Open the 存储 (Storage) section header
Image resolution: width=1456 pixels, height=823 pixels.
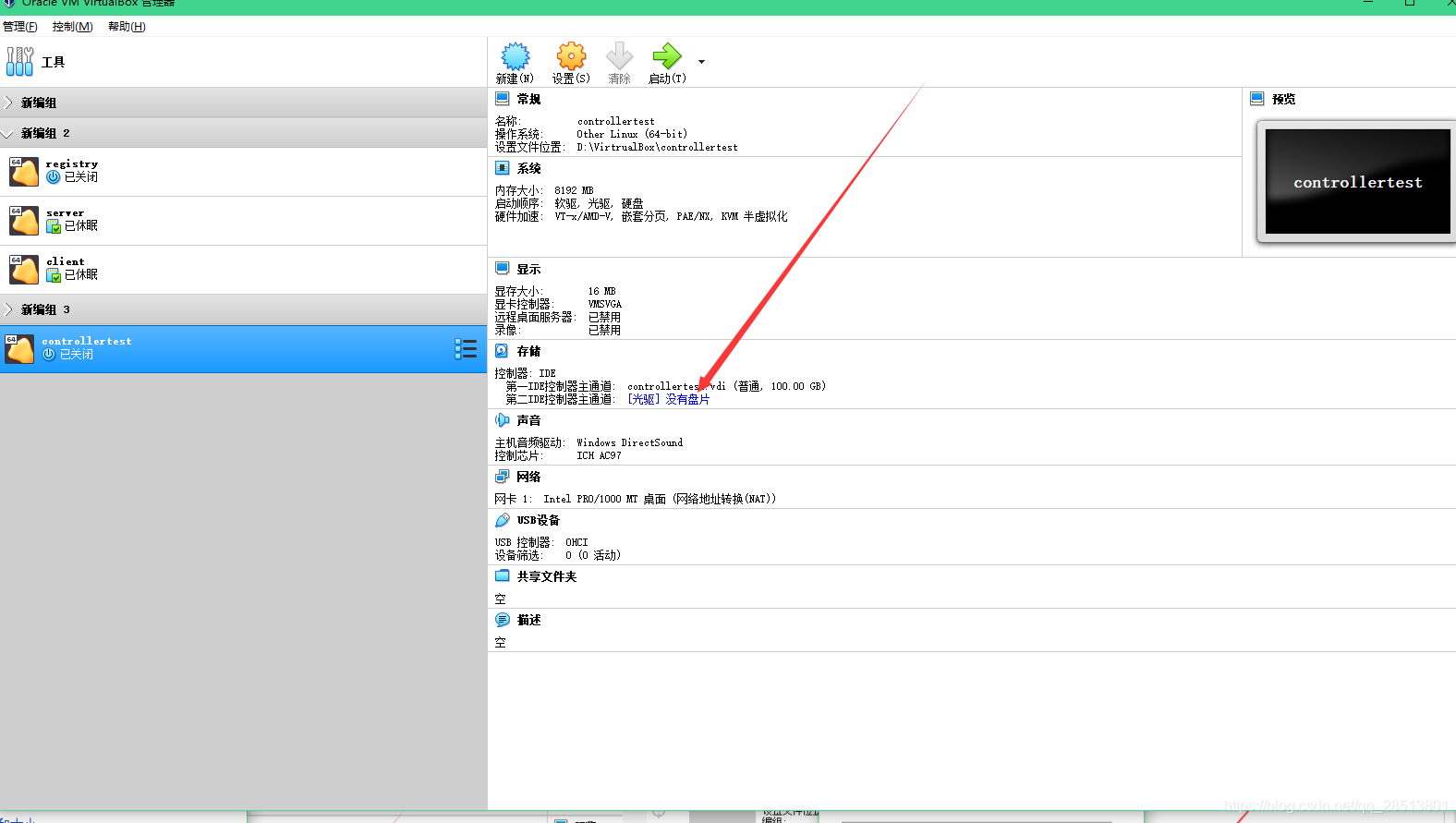(x=529, y=351)
